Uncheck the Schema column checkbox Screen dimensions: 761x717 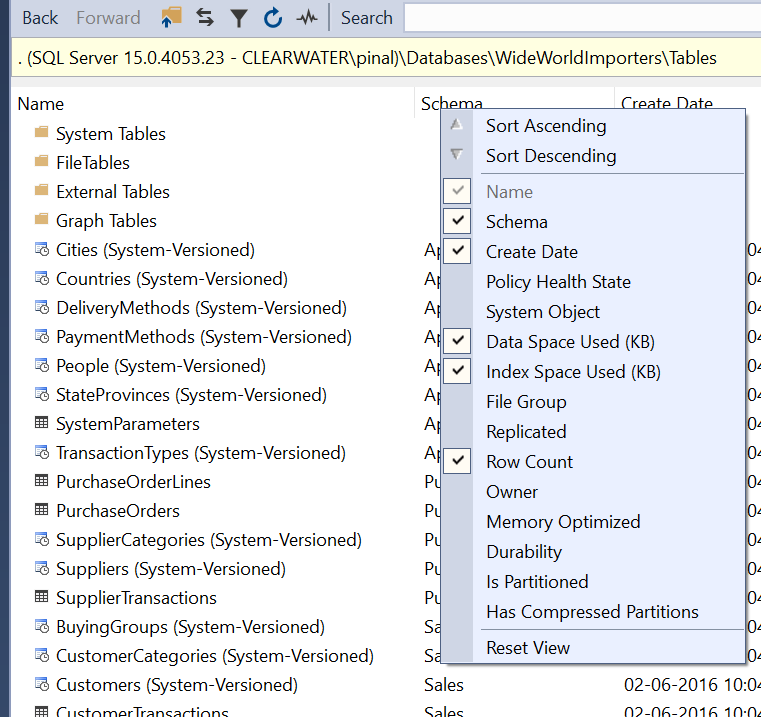(x=457, y=221)
